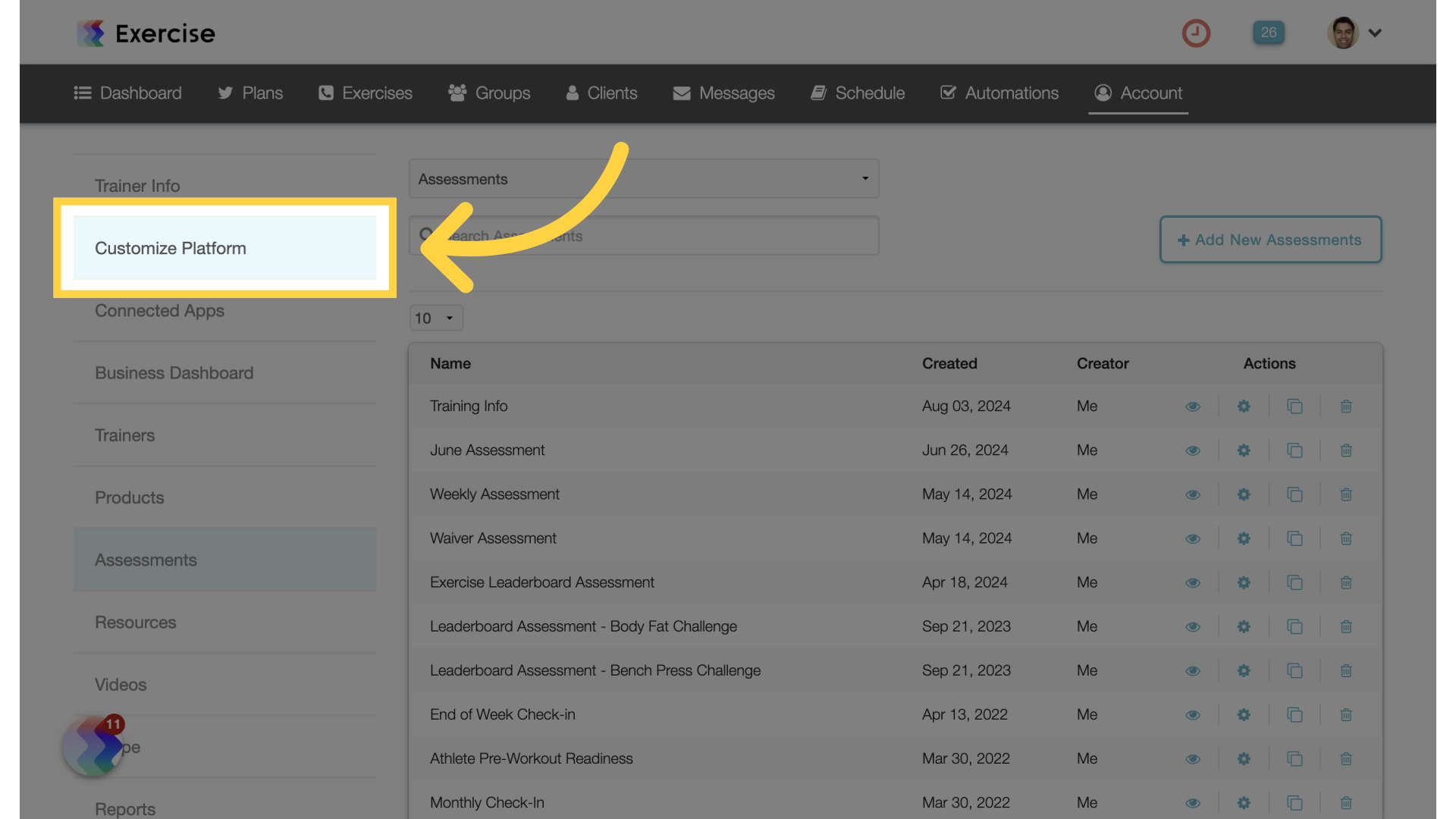Click the Exercise logo

146,33
